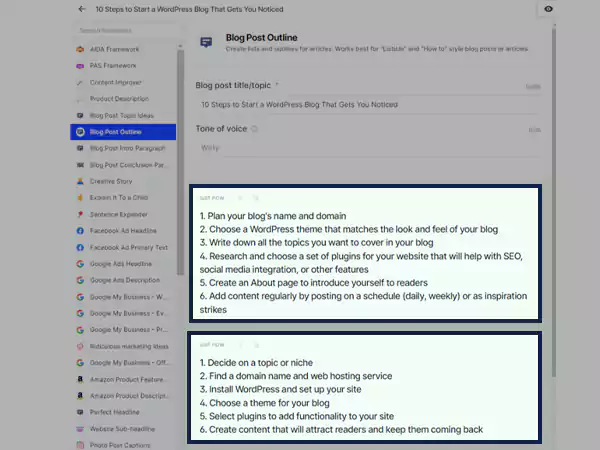Open the Creative Story template
Screen dimensions: 600x450
pyautogui.click(x=112, y=181)
